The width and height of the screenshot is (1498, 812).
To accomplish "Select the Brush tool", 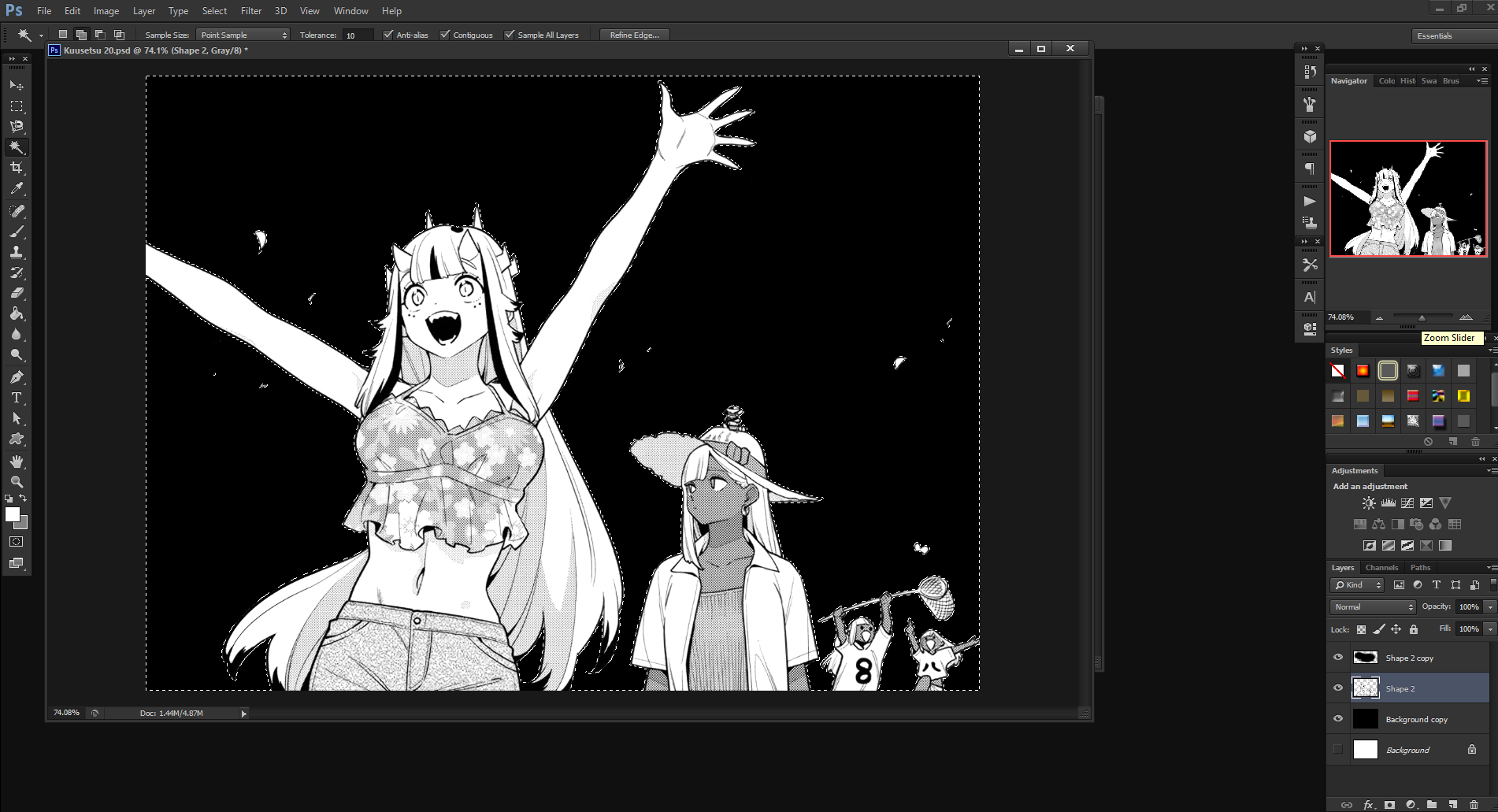I will (17, 232).
